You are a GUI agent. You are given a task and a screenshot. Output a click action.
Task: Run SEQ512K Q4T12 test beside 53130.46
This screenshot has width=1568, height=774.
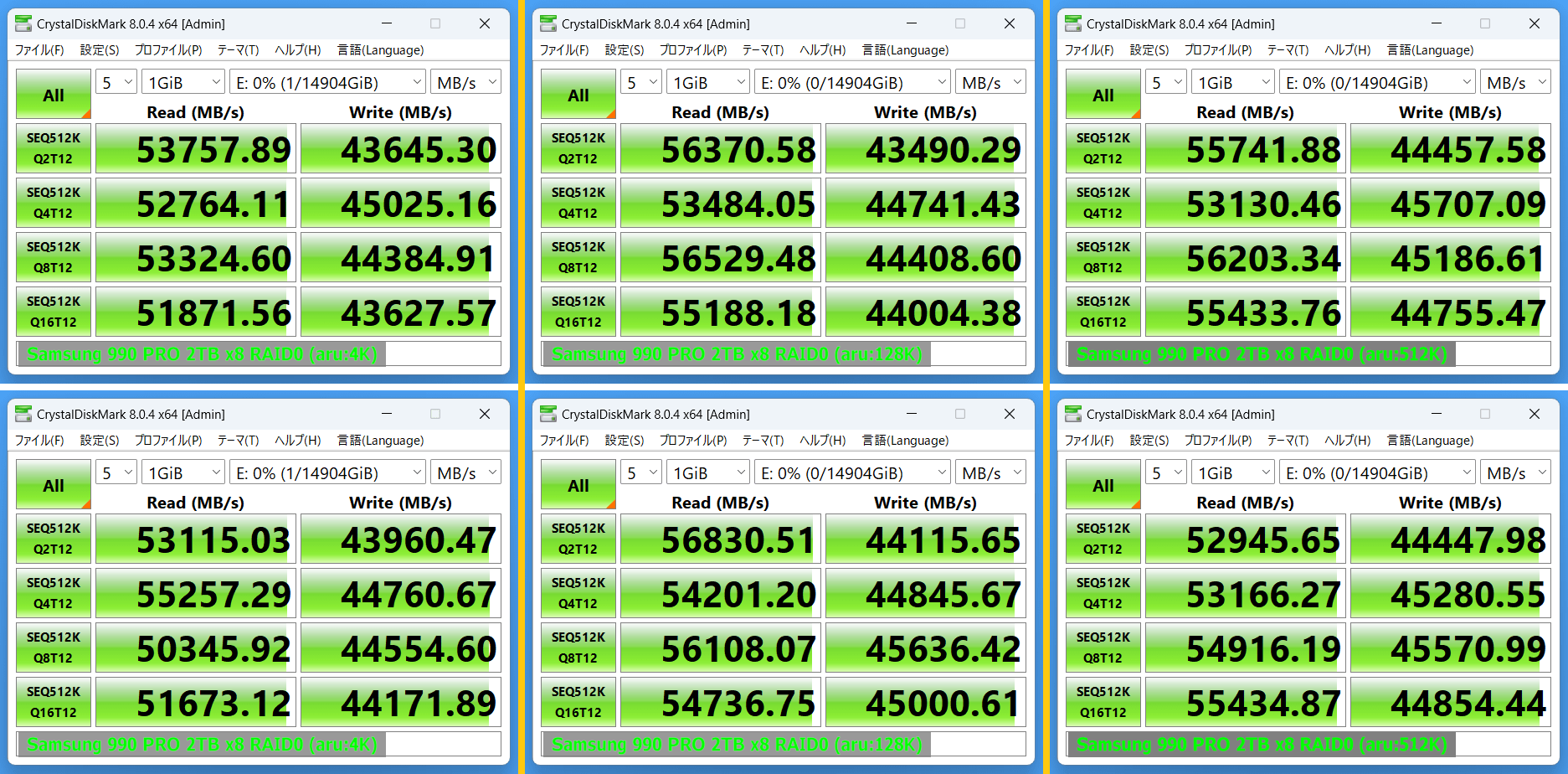1103,203
